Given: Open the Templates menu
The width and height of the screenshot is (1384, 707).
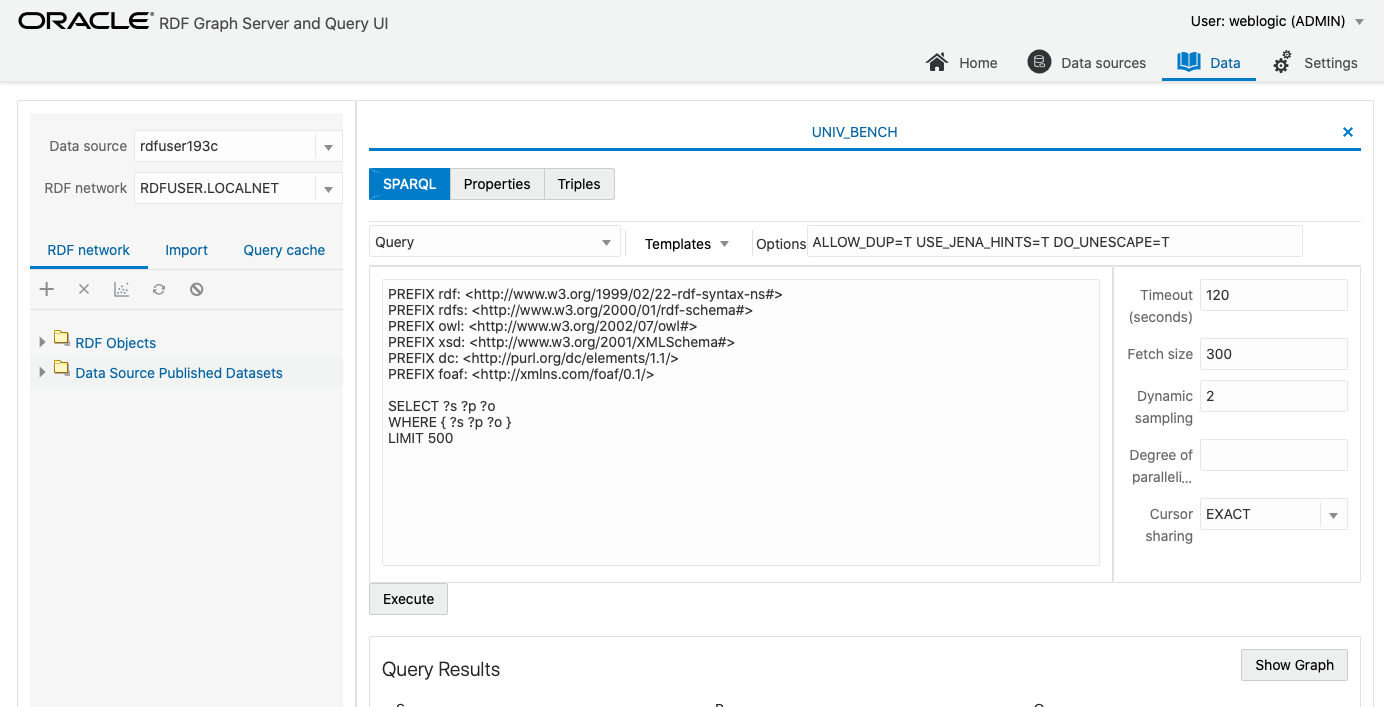Looking at the screenshot, I should coord(687,243).
